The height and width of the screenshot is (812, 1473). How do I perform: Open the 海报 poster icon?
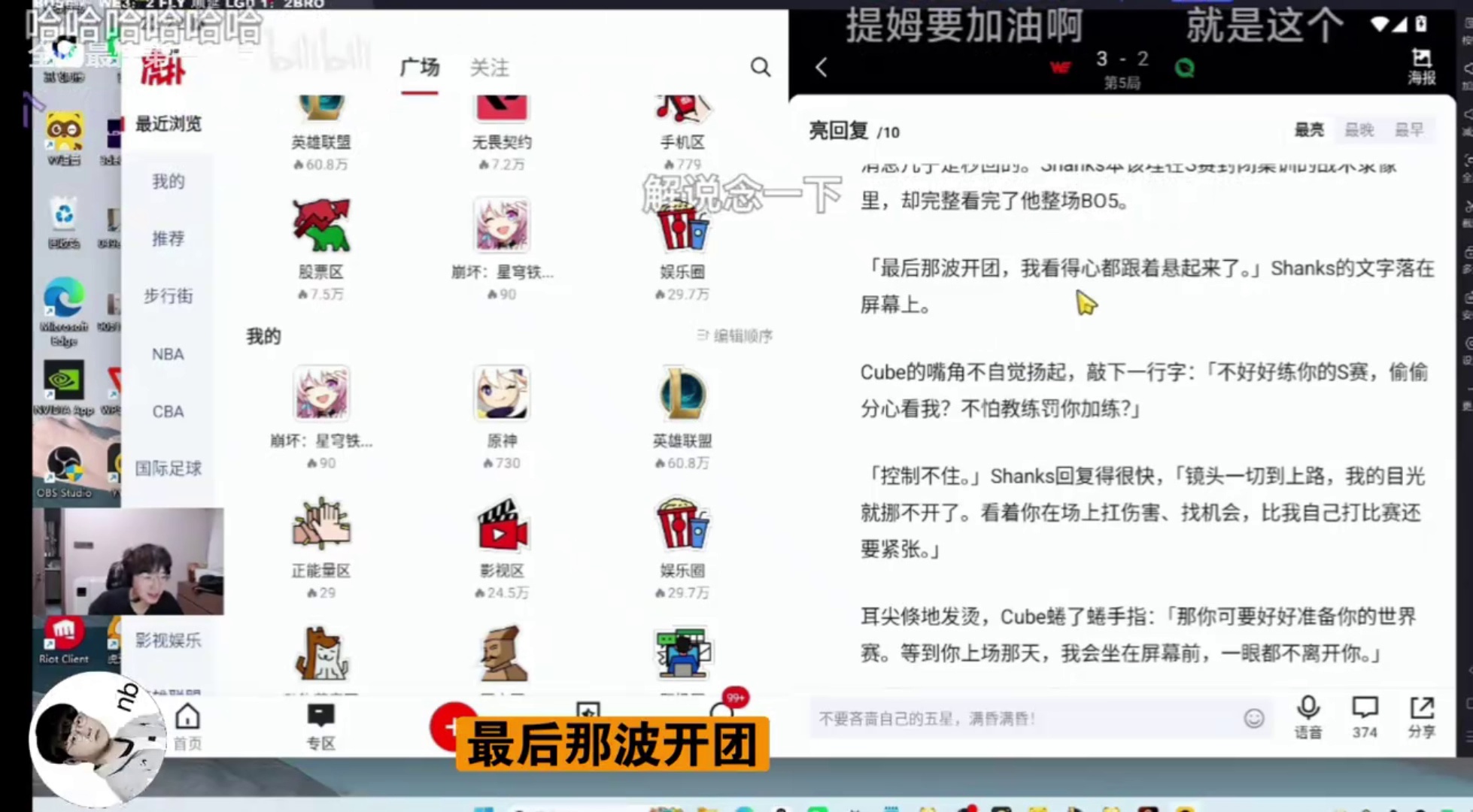click(x=1421, y=66)
